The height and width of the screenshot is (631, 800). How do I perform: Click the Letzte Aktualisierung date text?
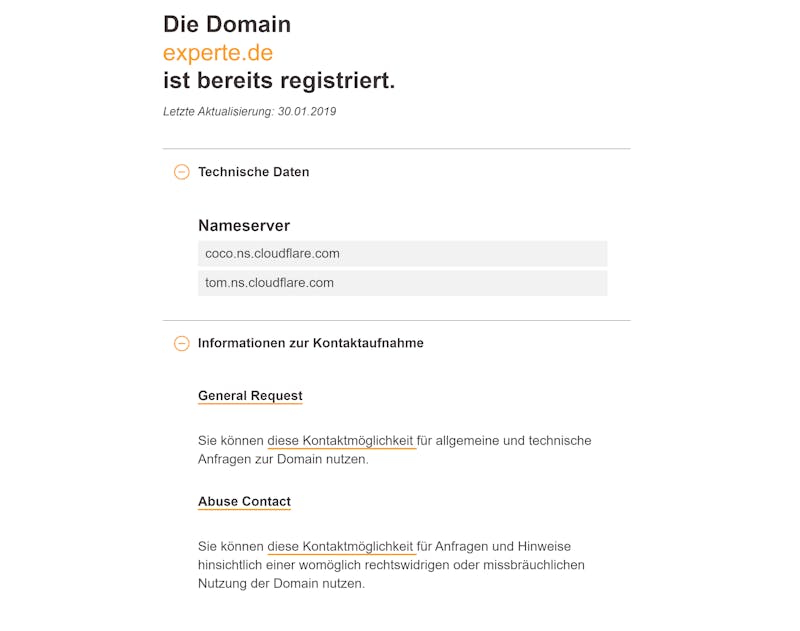click(249, 112)
